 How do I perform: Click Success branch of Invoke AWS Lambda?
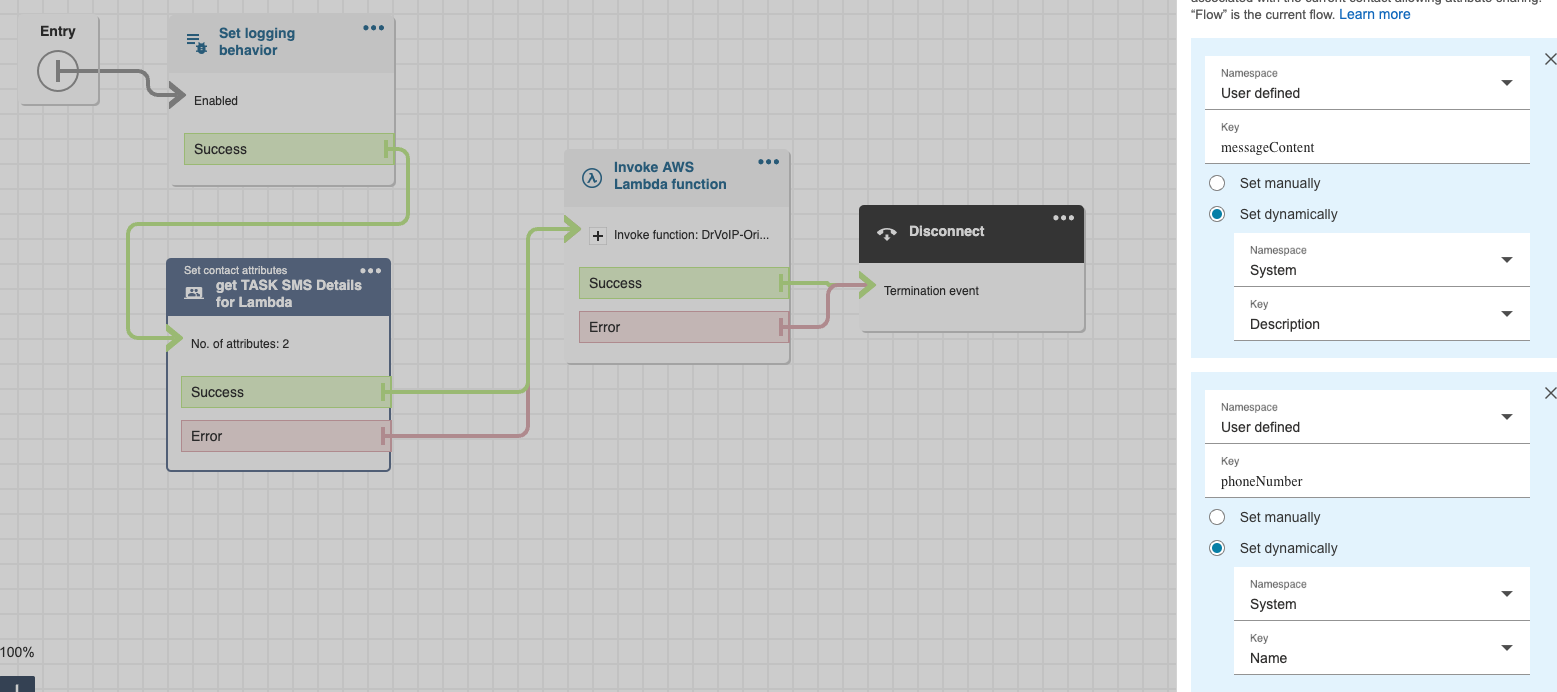pos(683,283)
